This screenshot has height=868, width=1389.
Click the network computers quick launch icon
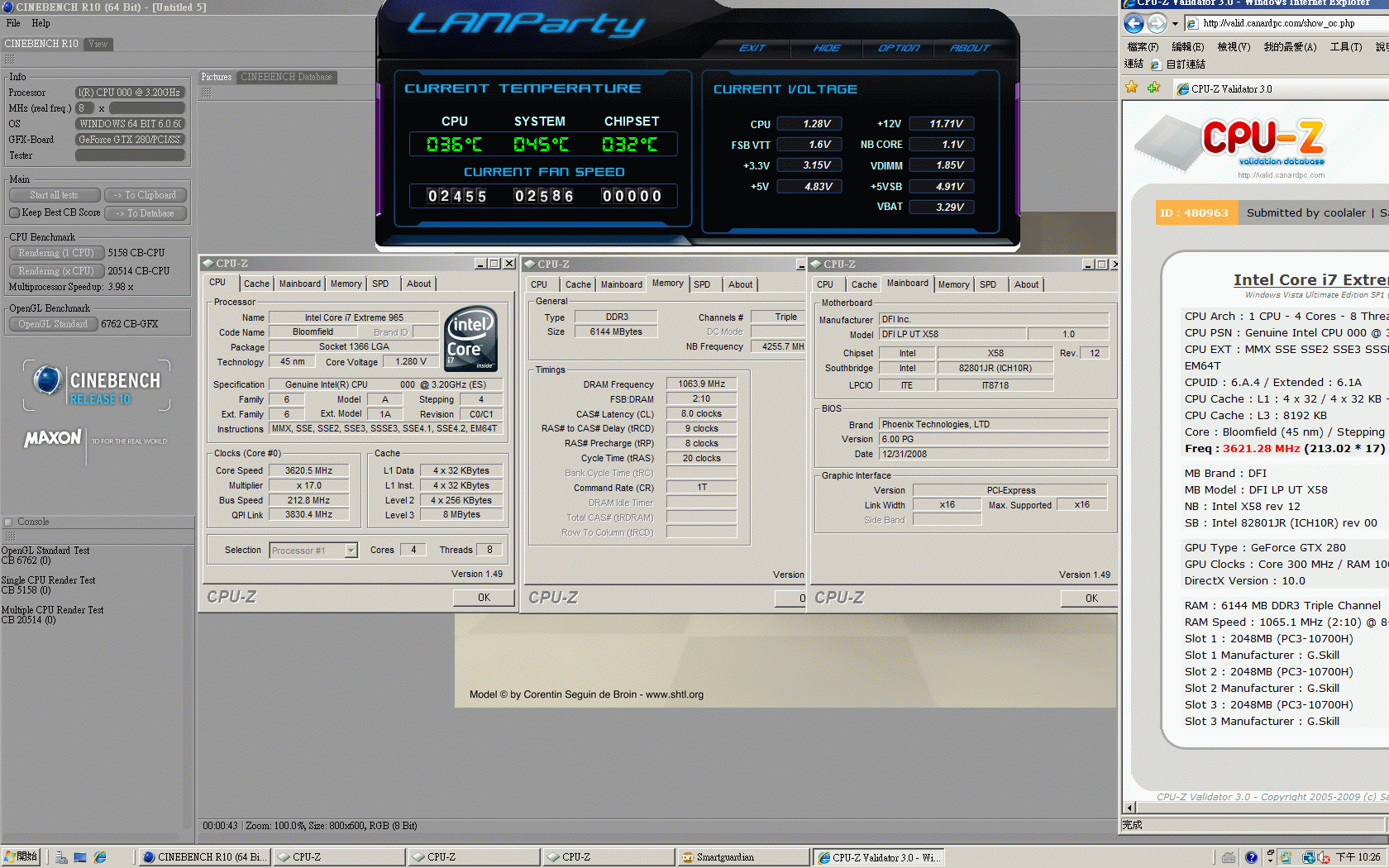61,857
